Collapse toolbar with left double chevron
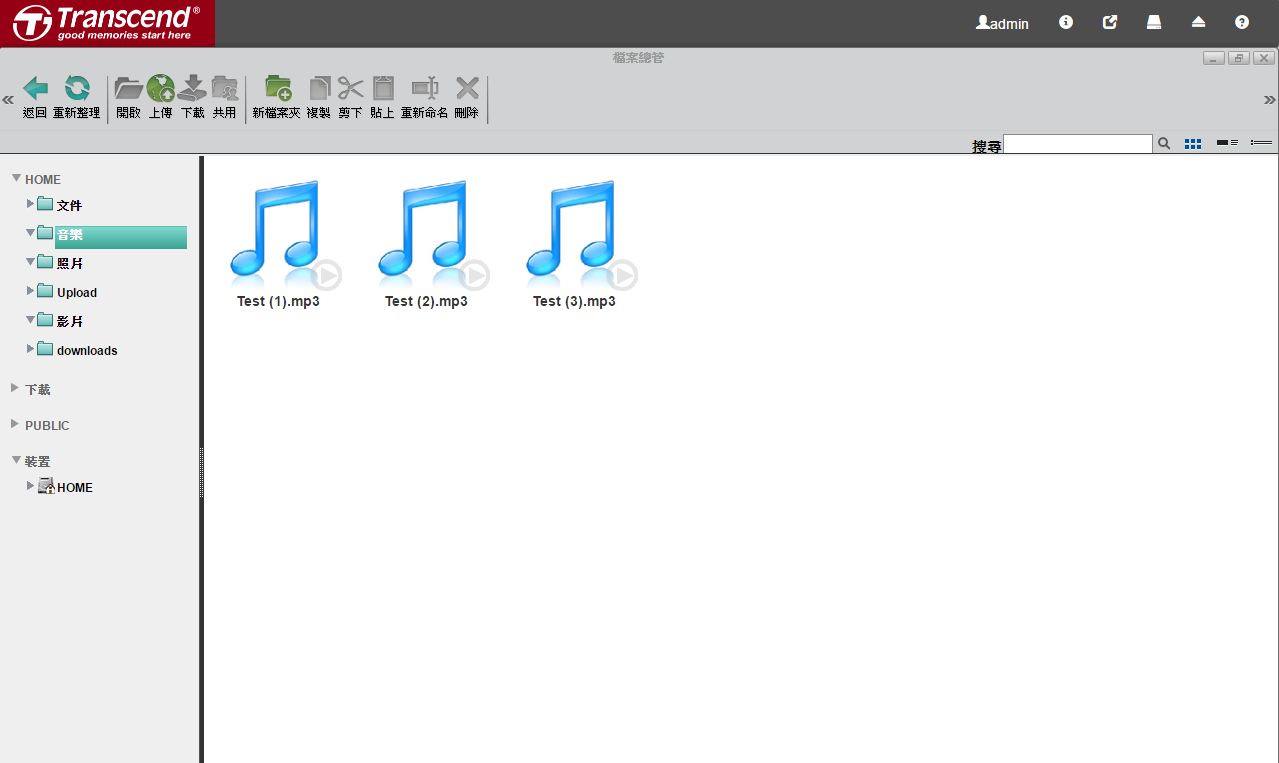 [8, 100]
